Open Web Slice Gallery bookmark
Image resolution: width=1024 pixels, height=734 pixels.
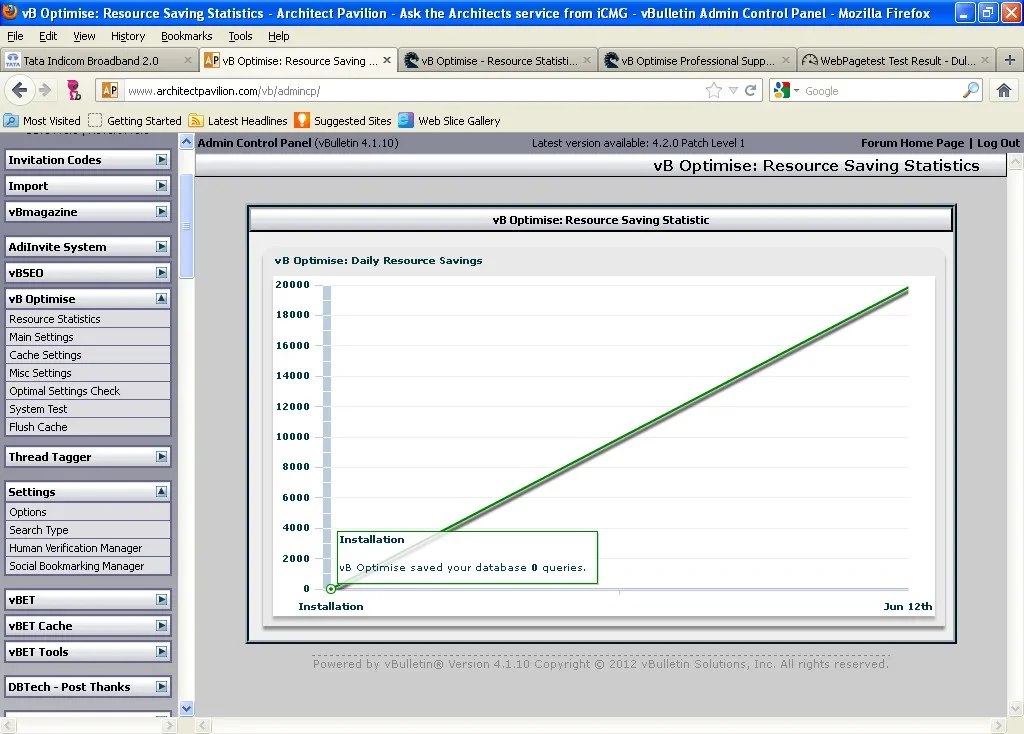[x=449, y=121]
